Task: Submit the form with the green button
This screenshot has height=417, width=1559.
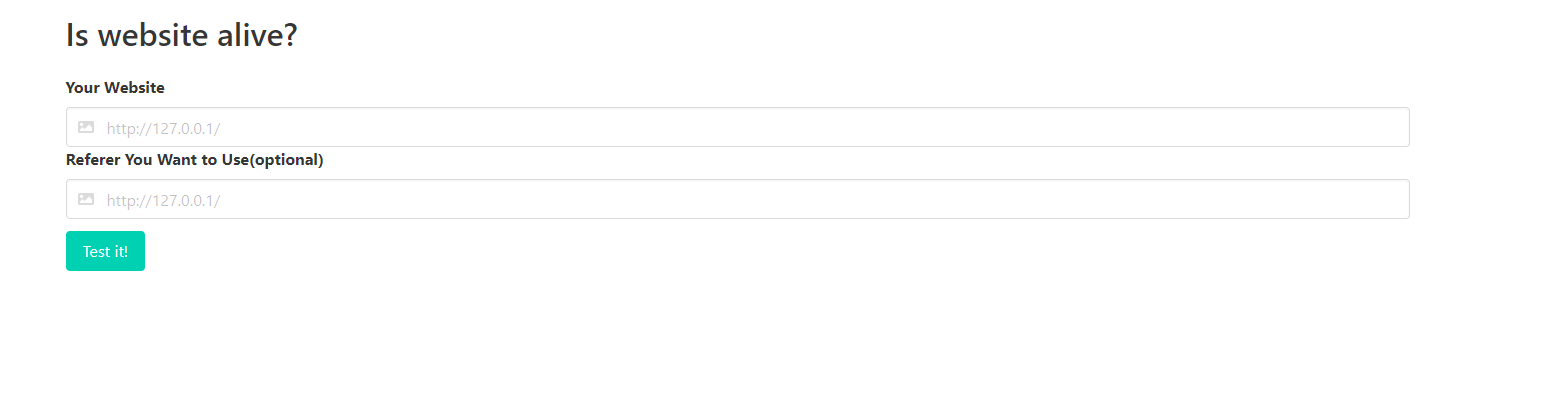Action: coord(105,251)
